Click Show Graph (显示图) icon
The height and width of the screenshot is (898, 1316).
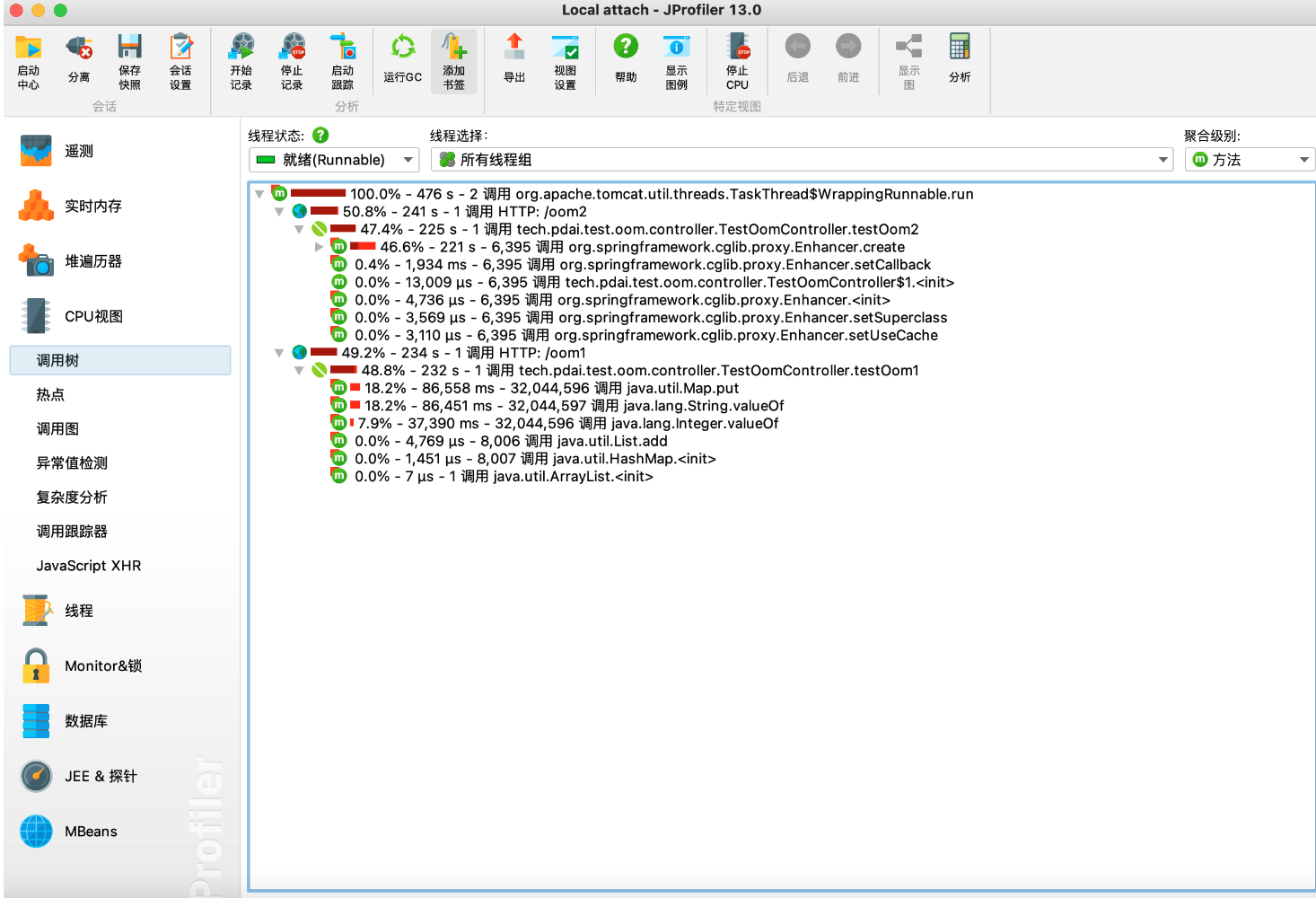pos(908,62)
